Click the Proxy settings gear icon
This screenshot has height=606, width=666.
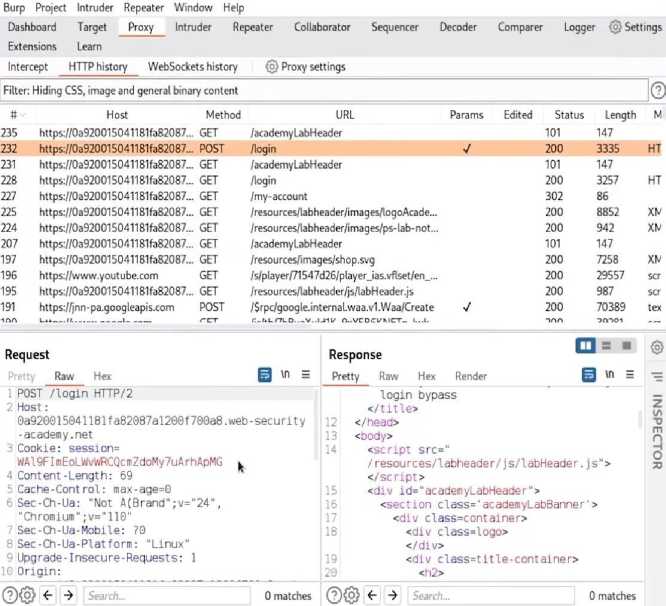point(271,67)
